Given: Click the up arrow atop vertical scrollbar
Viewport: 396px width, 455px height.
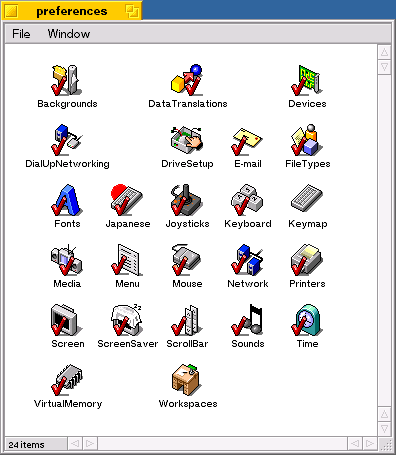Looking at the screenshot, I should 384,52.
